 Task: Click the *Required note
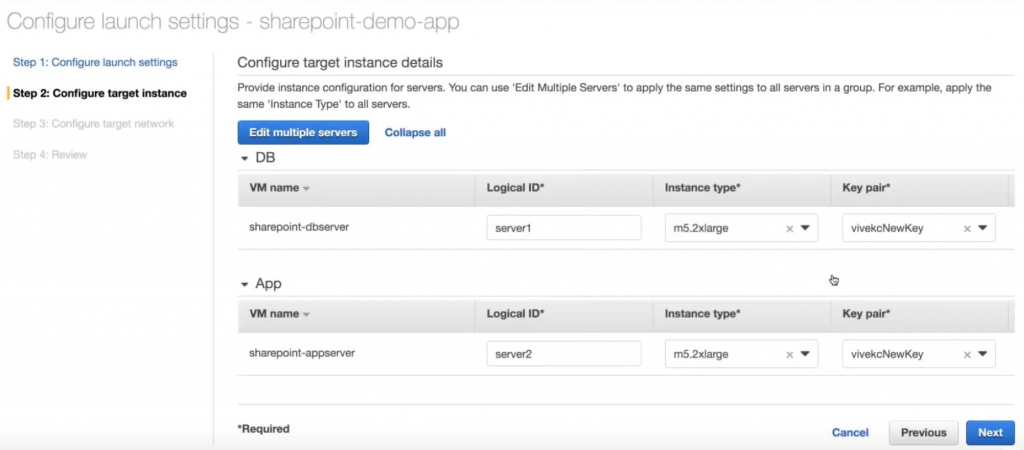(x=263, y=429)
